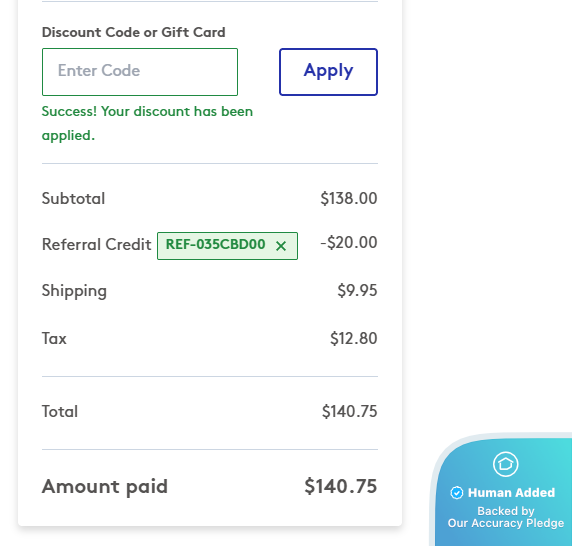
Task: Apply the discount code
Action: [x=328, y=72]
